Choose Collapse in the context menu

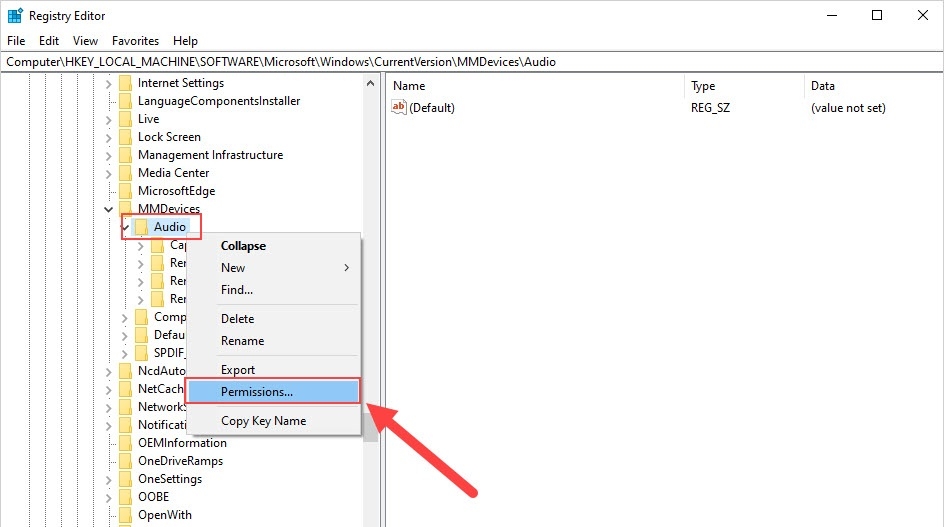[x=273, y=246]
